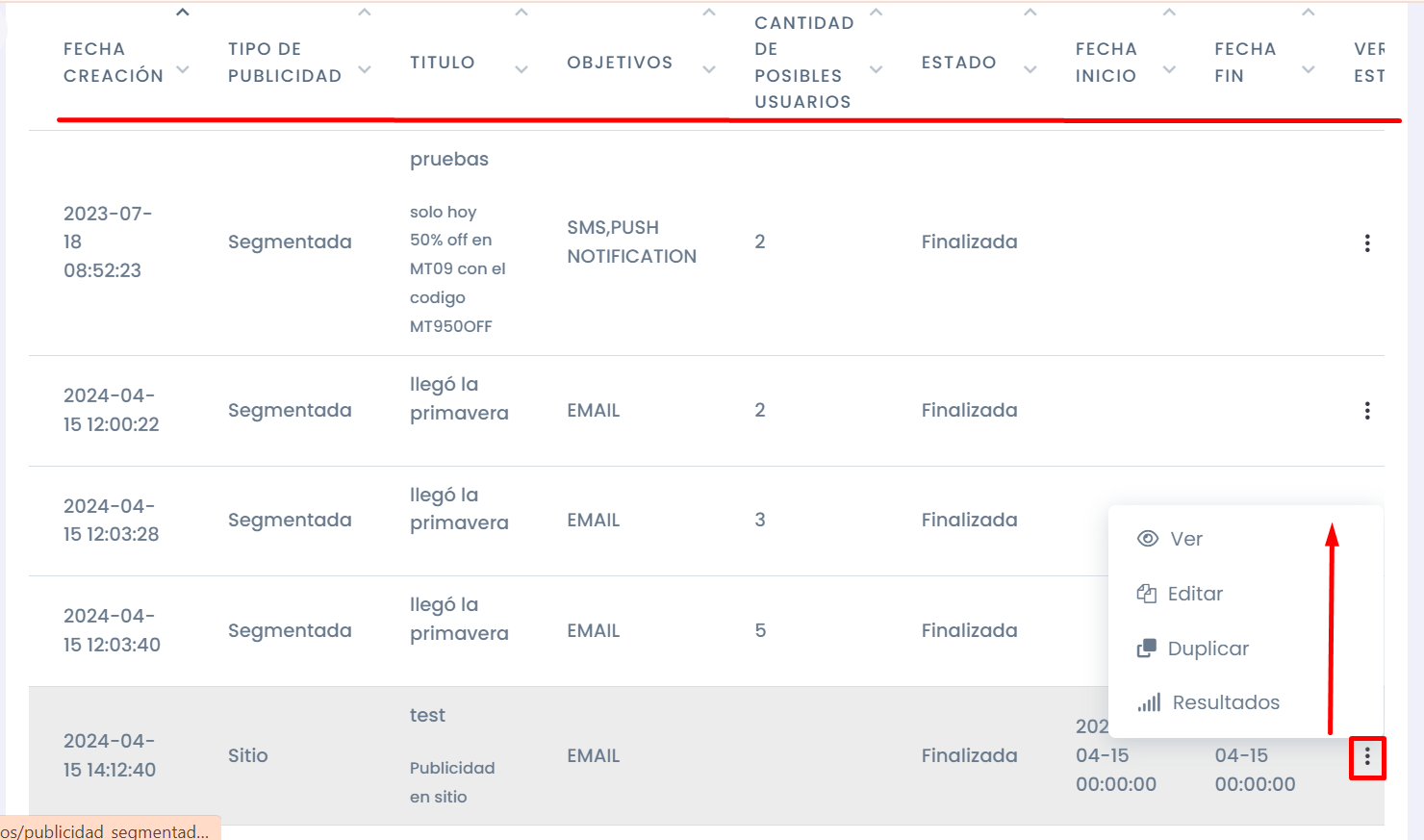Open three-dot menu for the 12:00:22 row

coord(1366,411)
